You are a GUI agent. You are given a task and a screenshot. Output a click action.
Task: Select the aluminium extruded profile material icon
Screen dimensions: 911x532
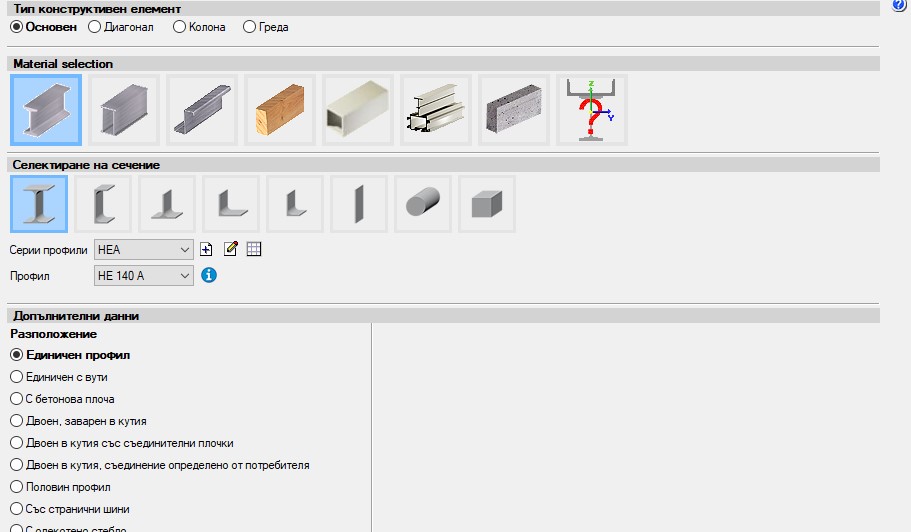point(435,110)
